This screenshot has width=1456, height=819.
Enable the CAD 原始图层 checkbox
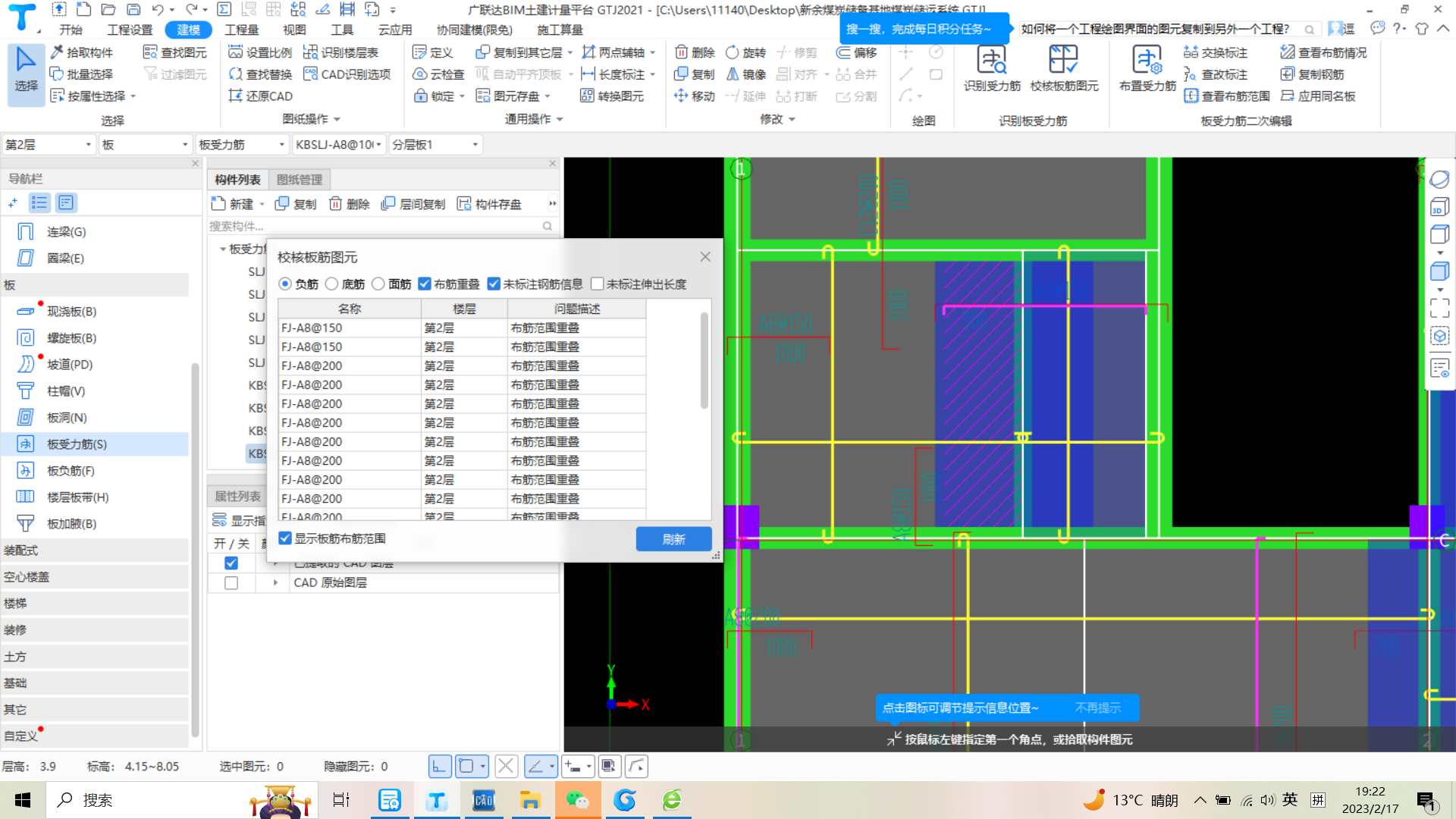click(231, 583)
